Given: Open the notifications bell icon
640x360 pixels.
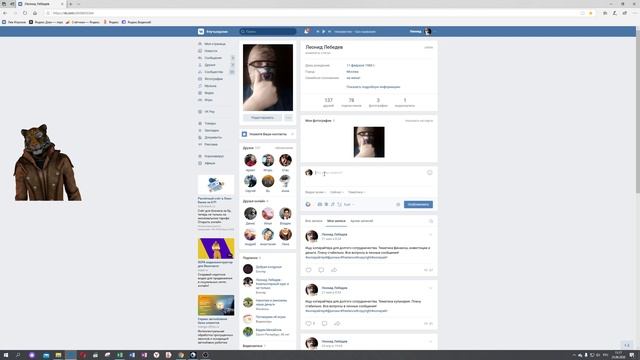Looking at the screenshot, I should click(x=306, y=31).
